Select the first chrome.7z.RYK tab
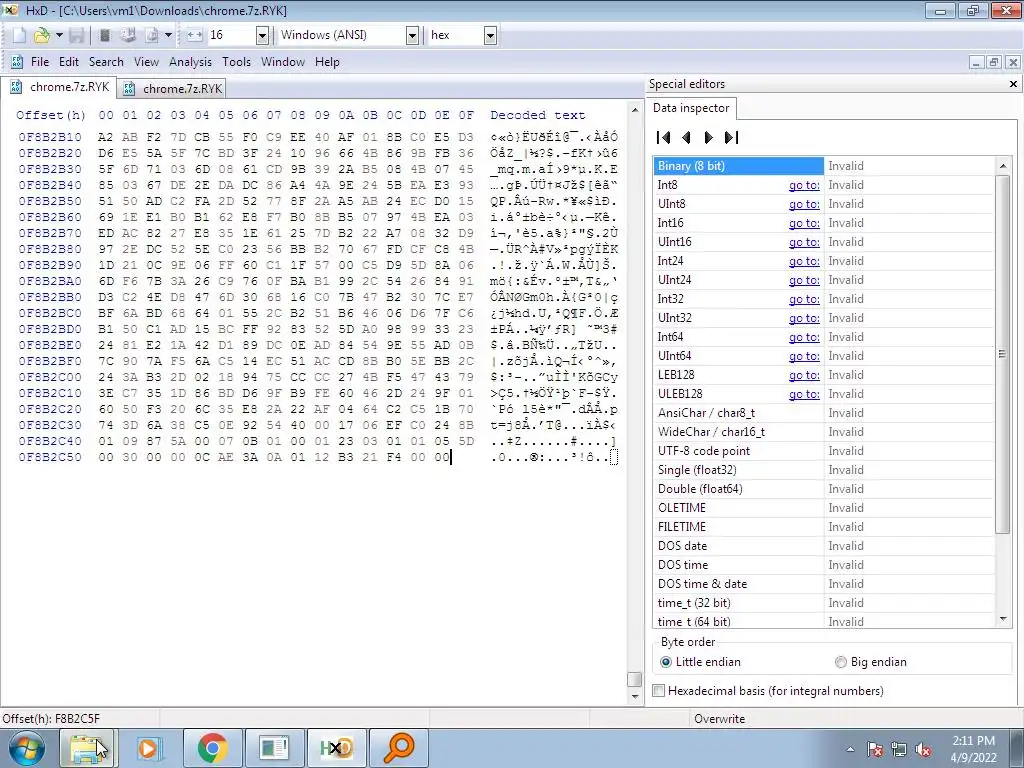1024x768 pixels. pos(59,87)
